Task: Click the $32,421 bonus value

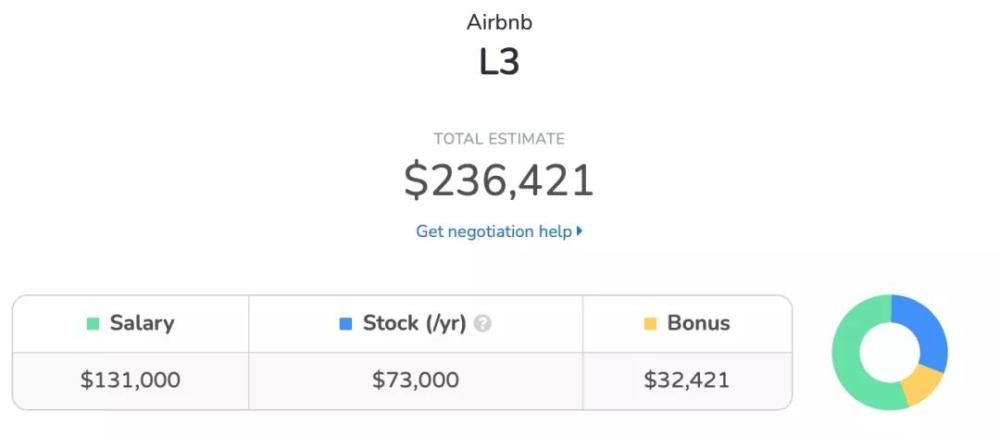Action: coord(686,380)
